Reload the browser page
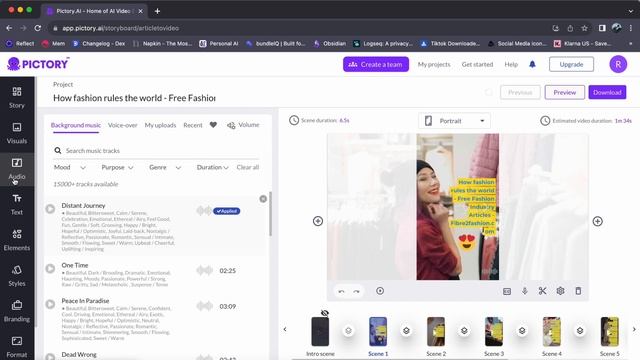Viewport: 640px width, 360px height. point(38,28)
